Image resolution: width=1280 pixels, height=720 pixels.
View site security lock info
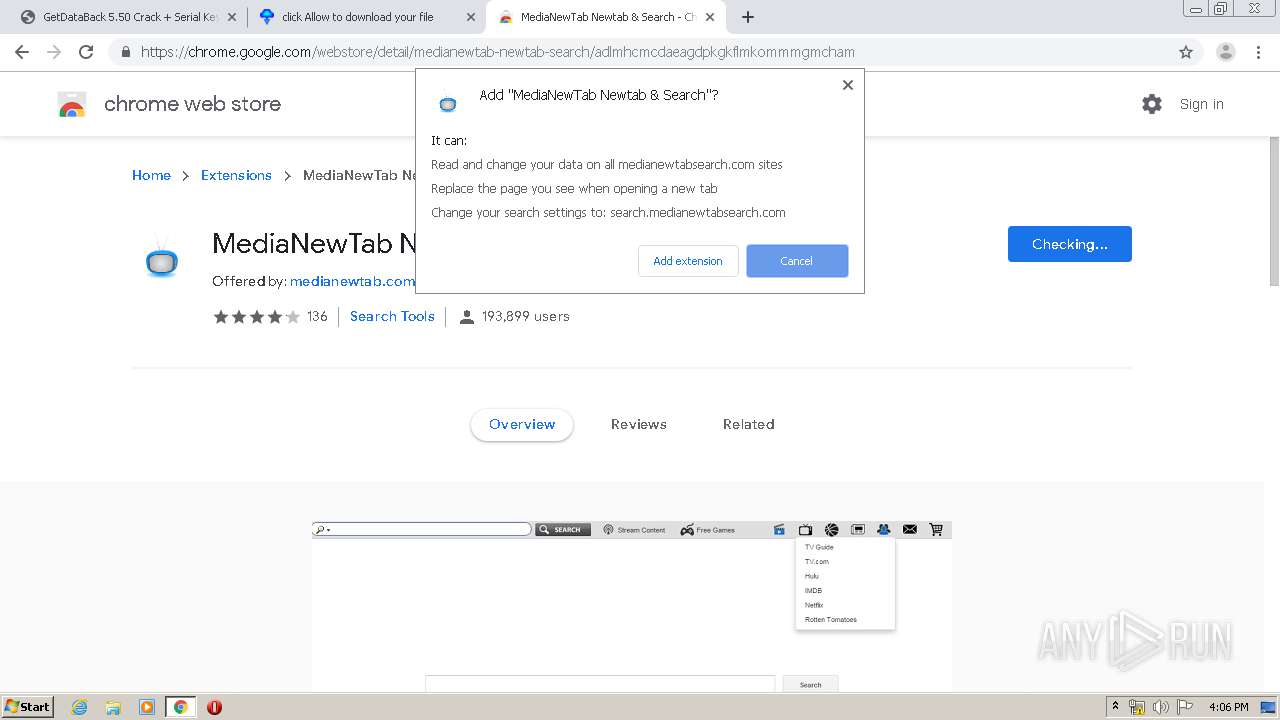[x=126, y=52]
